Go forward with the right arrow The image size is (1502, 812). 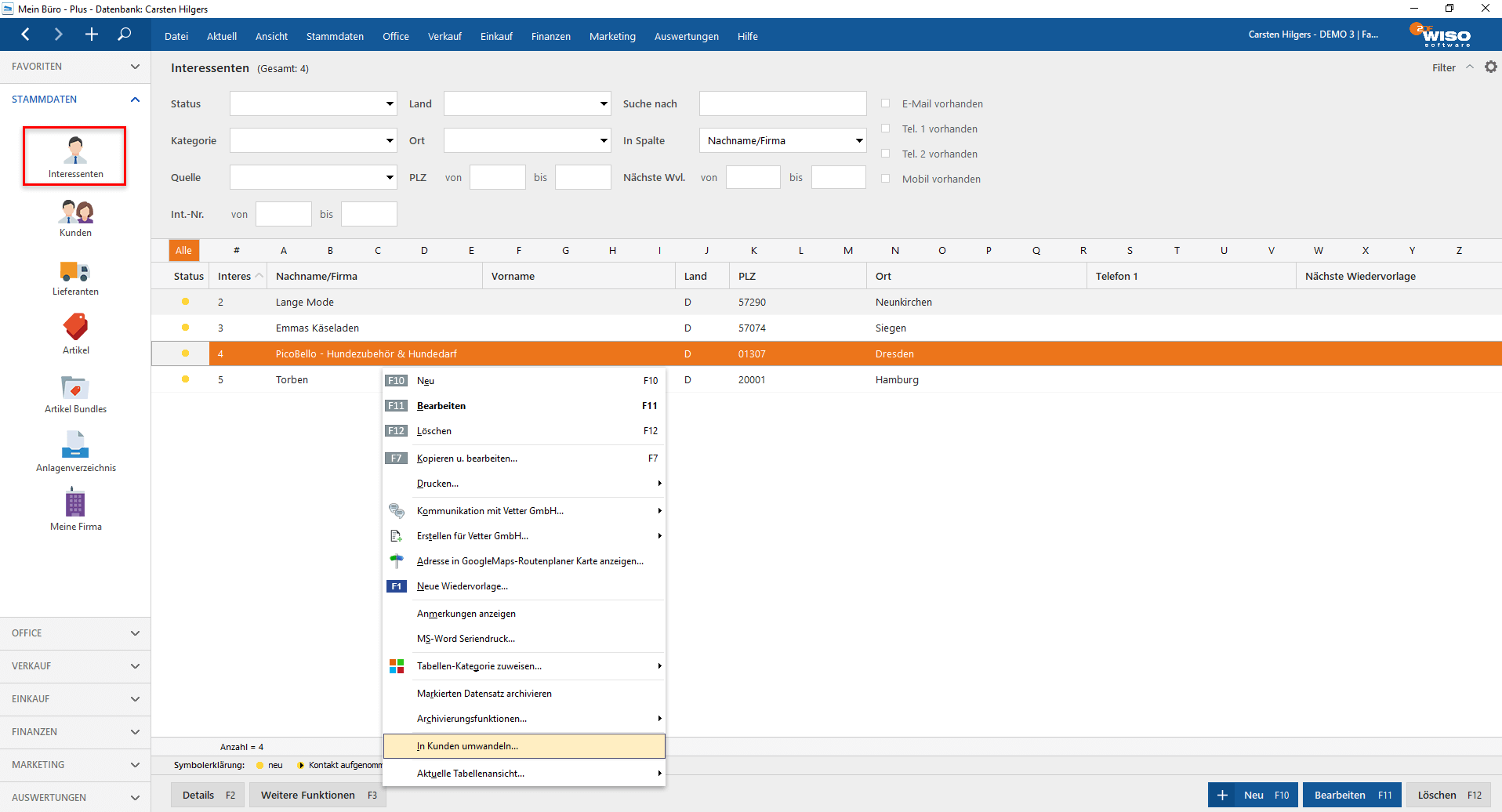[x=58, y=34]
